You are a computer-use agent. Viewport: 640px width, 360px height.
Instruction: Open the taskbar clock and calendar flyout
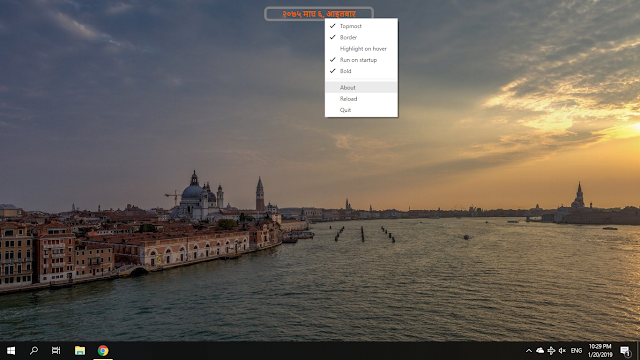[600, 351]
